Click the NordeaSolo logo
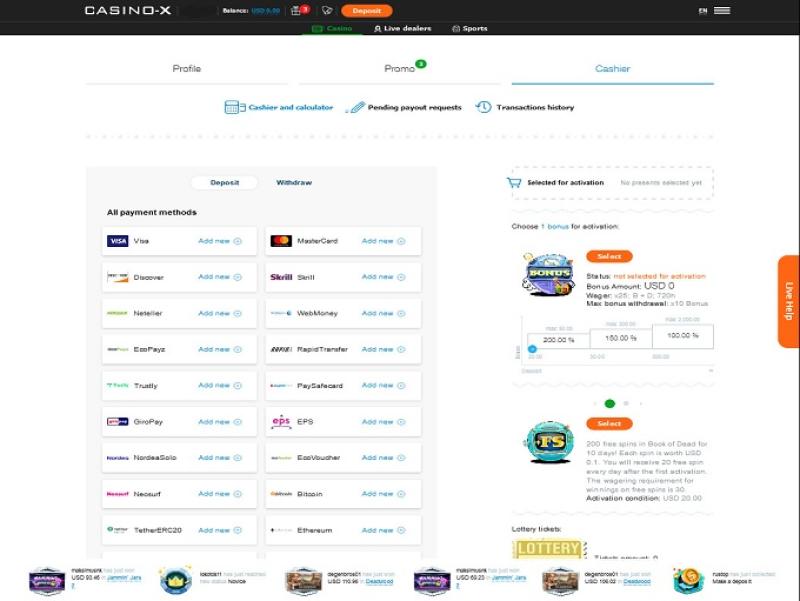The height and width of the screenshot is (601, 800). tap(117, 458)
